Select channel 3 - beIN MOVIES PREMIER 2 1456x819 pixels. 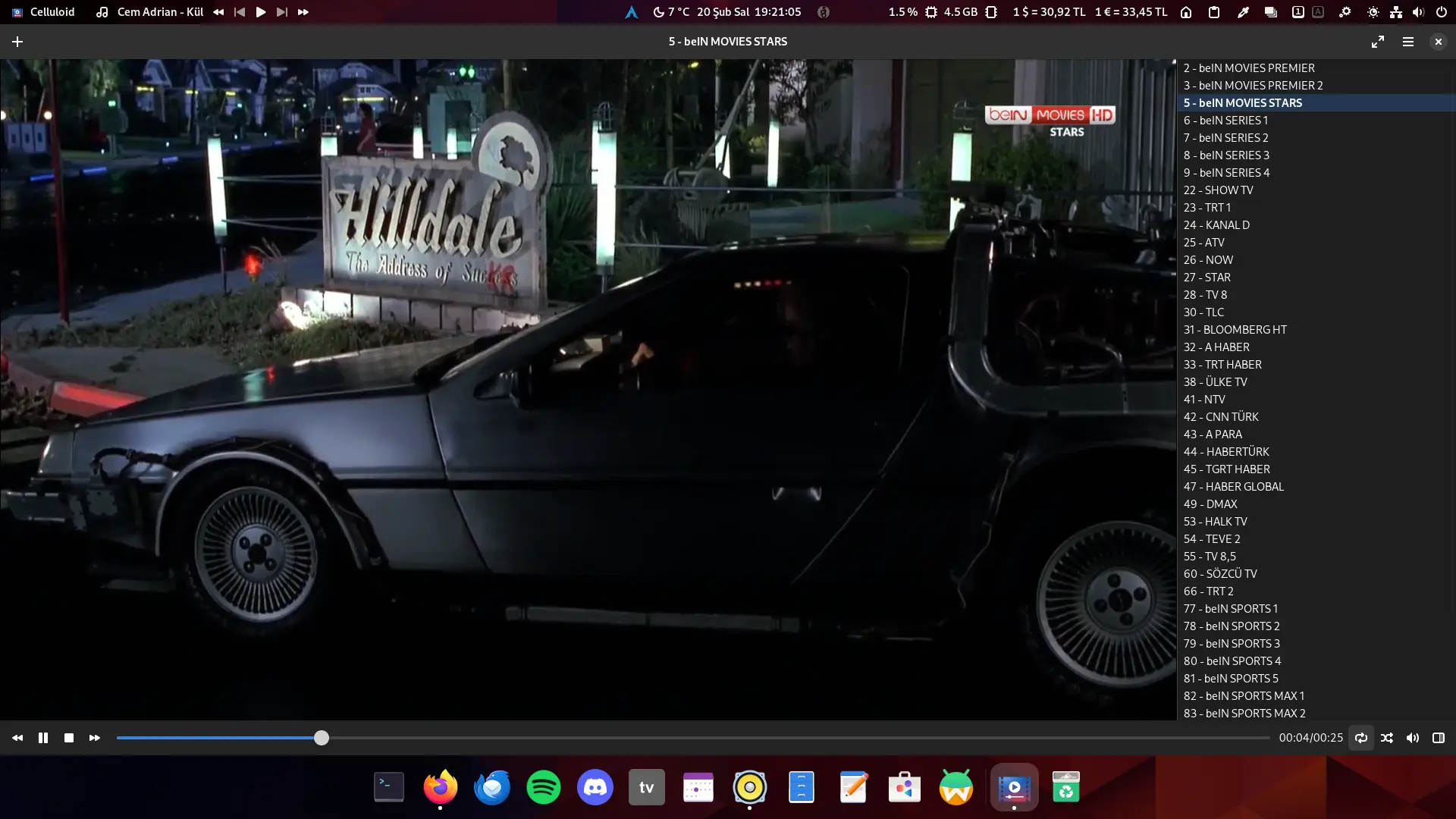coord(1316,86)
